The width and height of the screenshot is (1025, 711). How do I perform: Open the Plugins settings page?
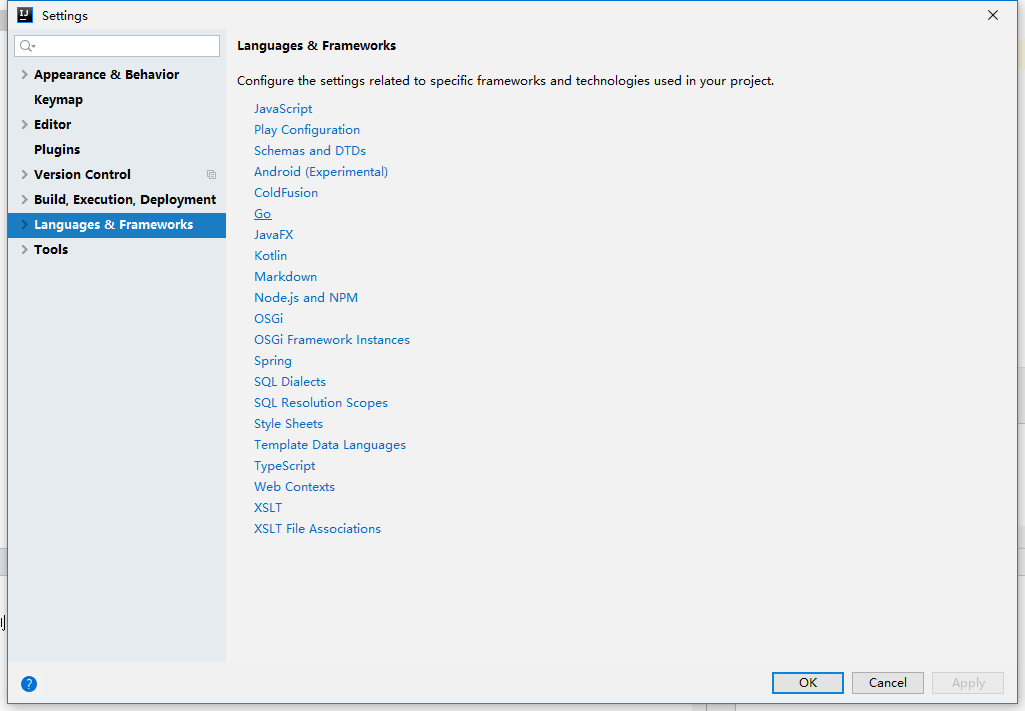[57, 150]
